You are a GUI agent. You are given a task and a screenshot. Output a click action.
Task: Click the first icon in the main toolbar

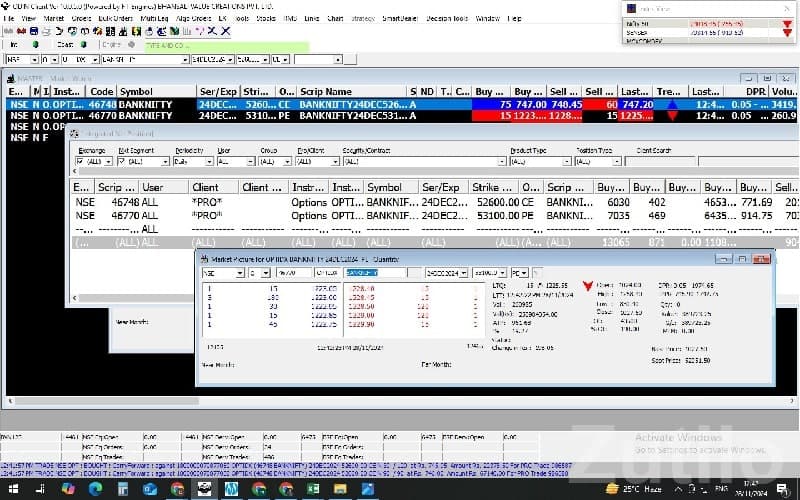pos(9,31)
